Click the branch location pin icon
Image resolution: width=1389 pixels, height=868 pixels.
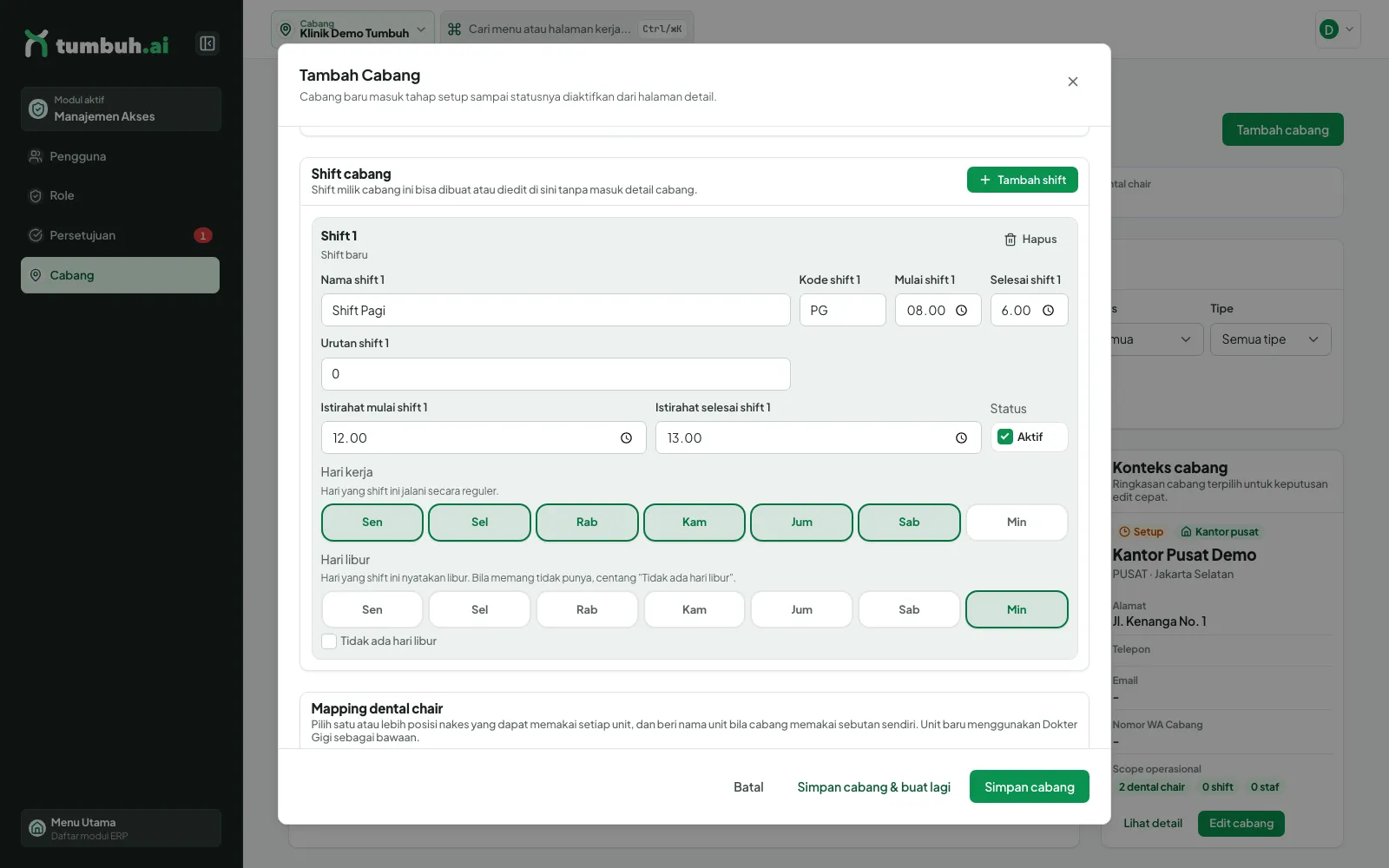[286, 30]
